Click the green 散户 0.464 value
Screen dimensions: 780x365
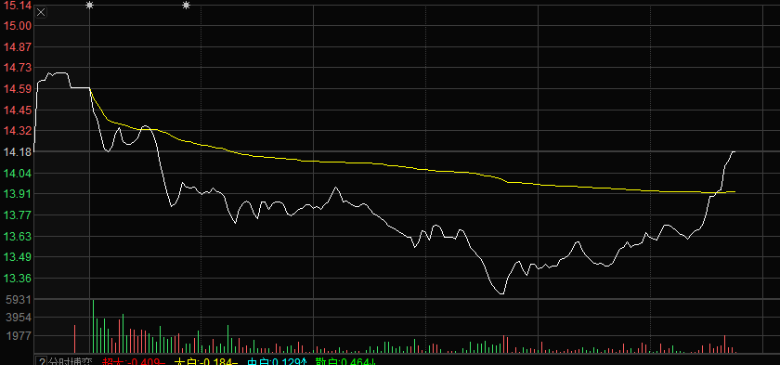click(x=345, y=362)
